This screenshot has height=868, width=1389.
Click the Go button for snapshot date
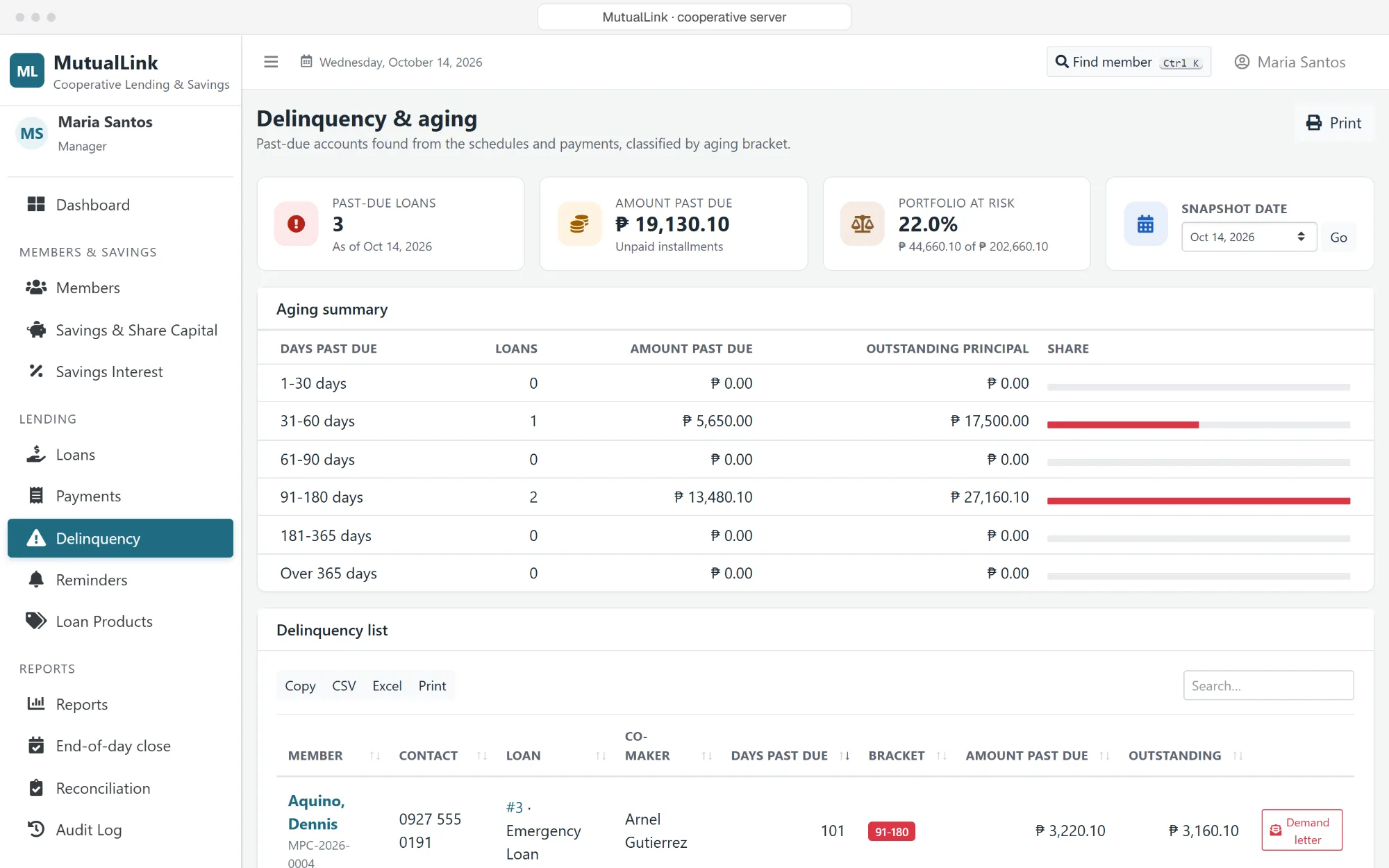pos(1338,237)
